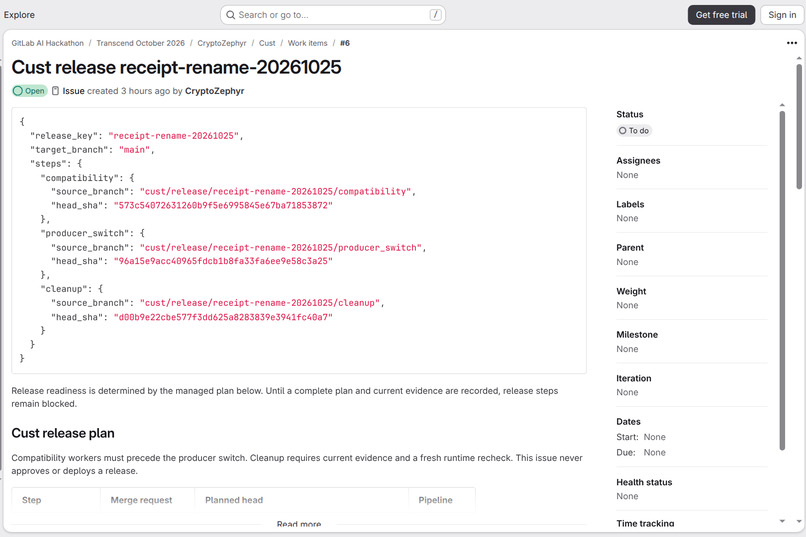Click the To do status badge
The height and width of the screenshot is (537, 806).
pyautogui.click(x=634, y=131)
